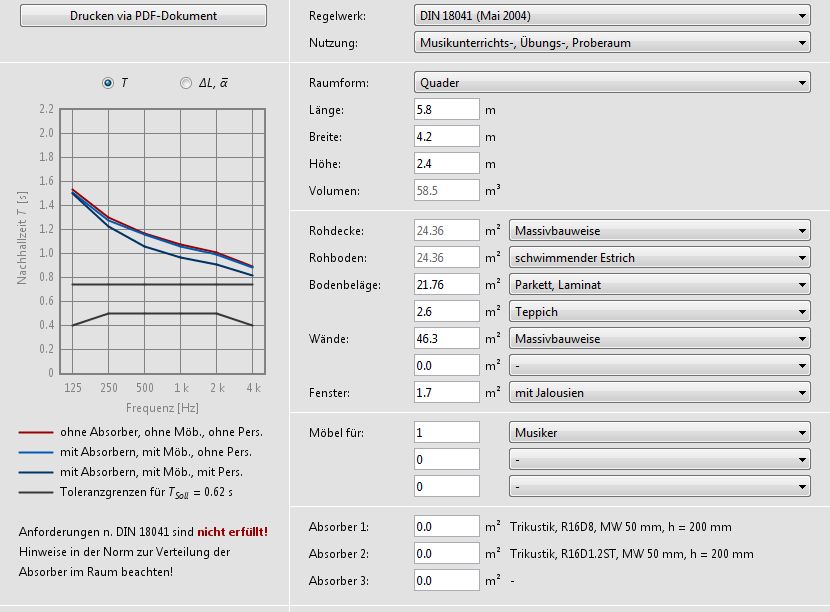Click the reverberation time chart plot area

163,241
